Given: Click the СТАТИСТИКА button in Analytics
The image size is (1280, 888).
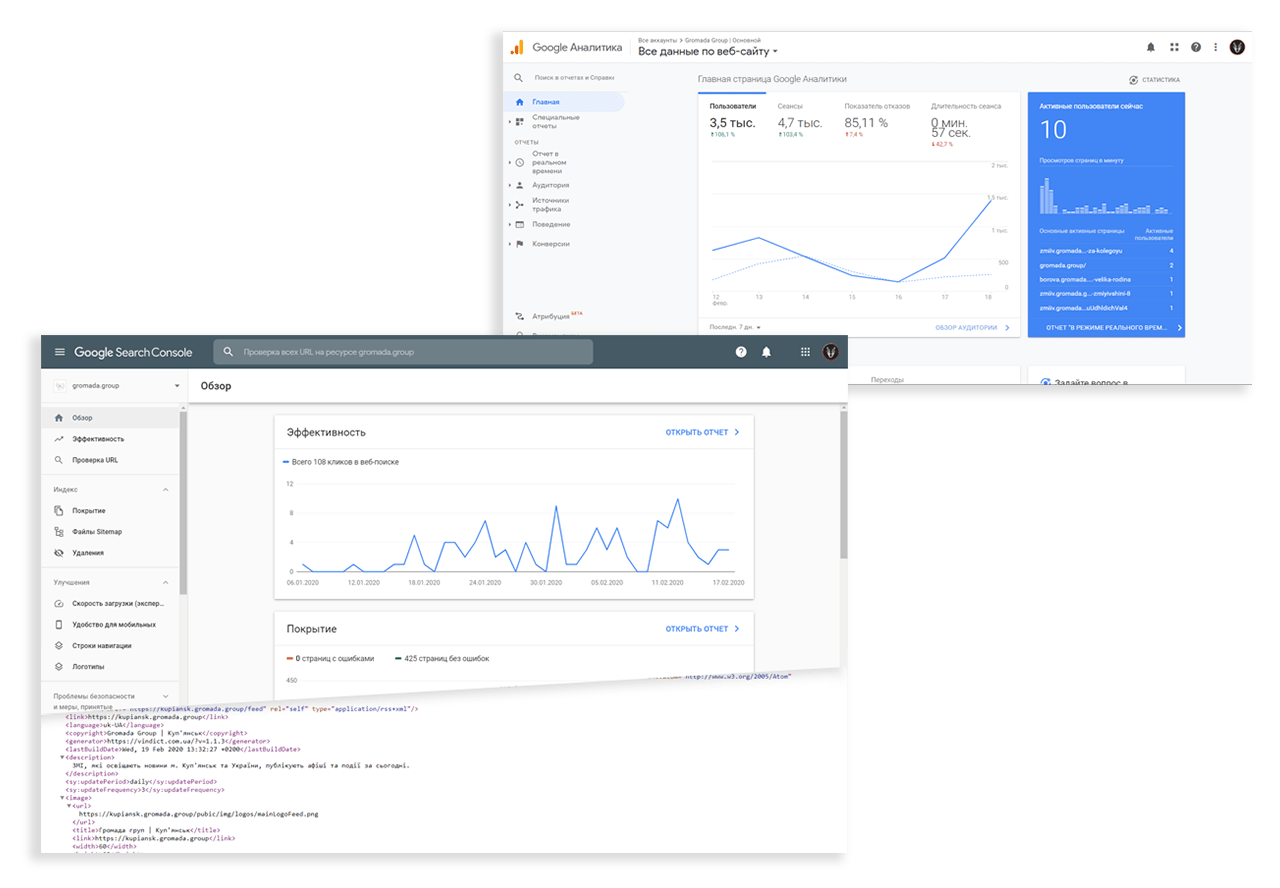Looking at the screenshot, I should [1154, 80].
